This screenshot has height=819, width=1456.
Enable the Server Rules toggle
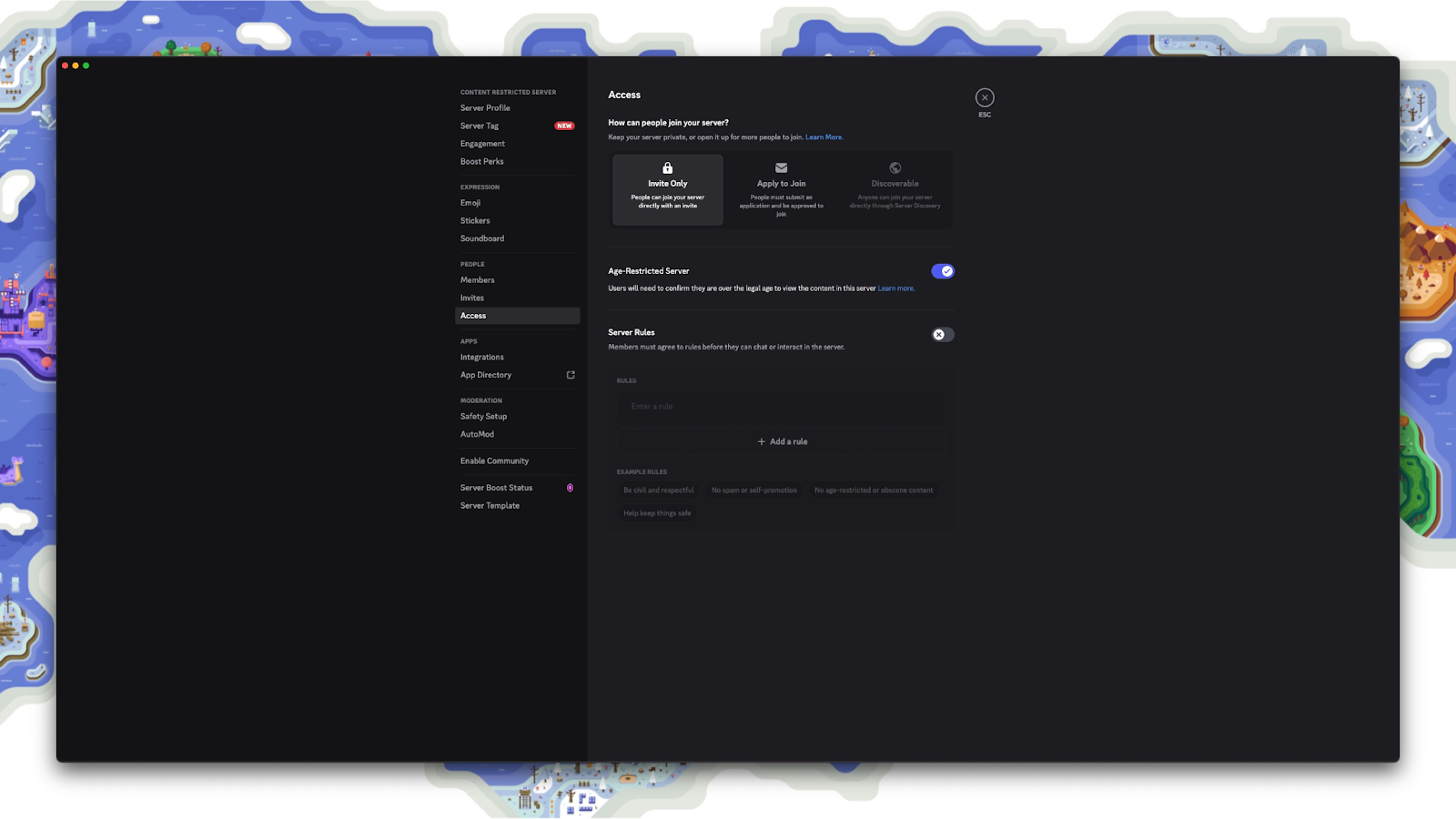pos(943,334)
